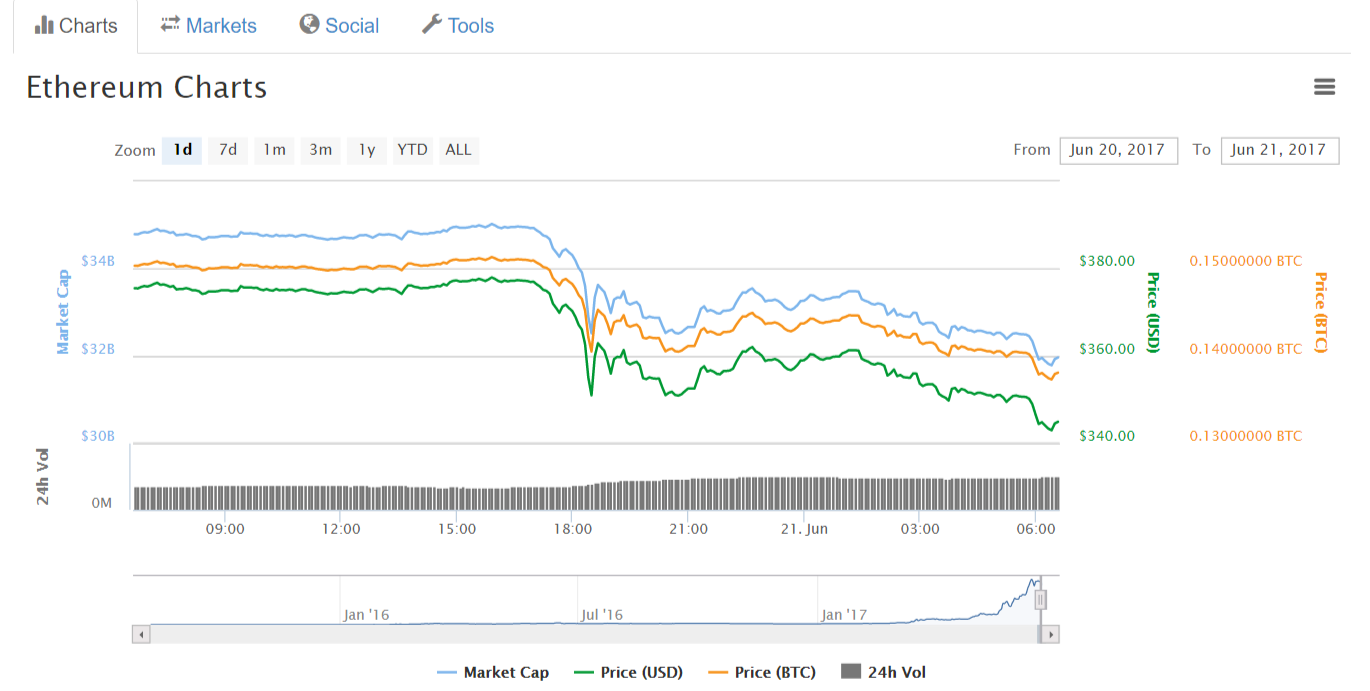Click the Social tab globe icon

[x=309, y=24]
